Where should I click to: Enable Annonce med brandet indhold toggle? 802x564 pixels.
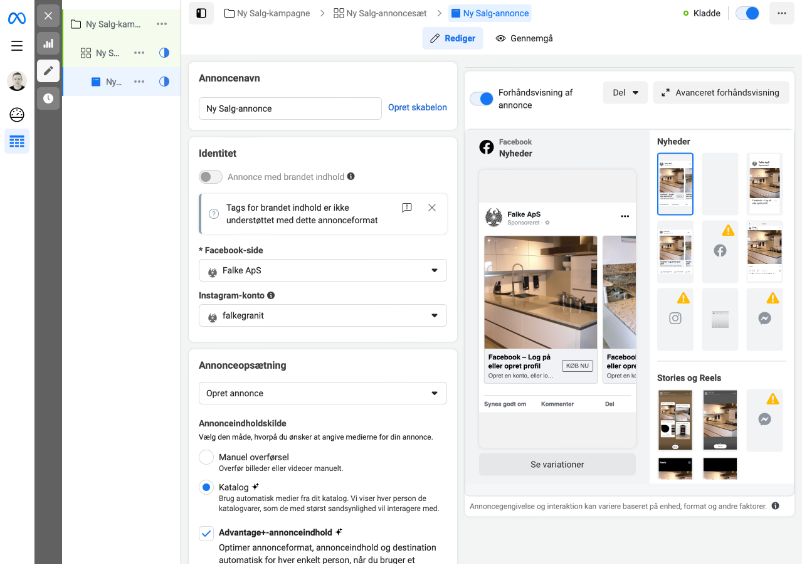tap(210, 177)
